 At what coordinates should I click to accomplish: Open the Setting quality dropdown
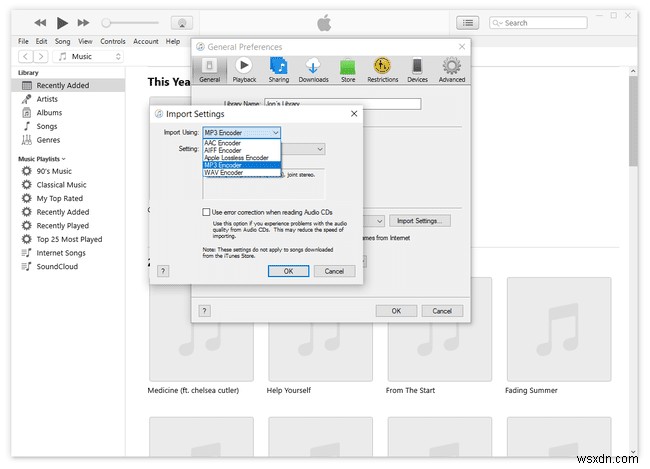(303, 149)
